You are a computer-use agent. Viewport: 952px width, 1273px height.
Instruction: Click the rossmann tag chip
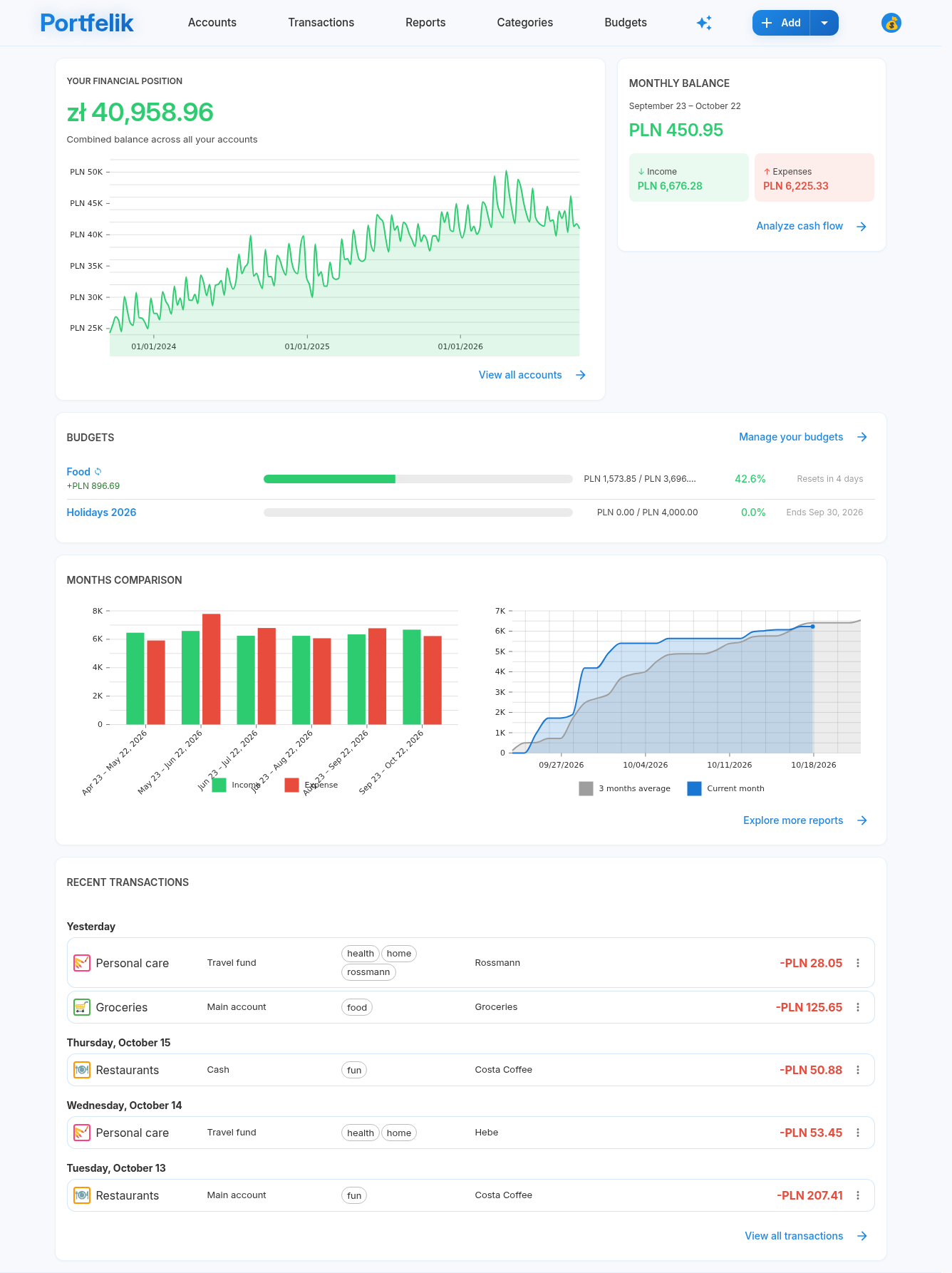pyautogui.click(x=368, y=972)
